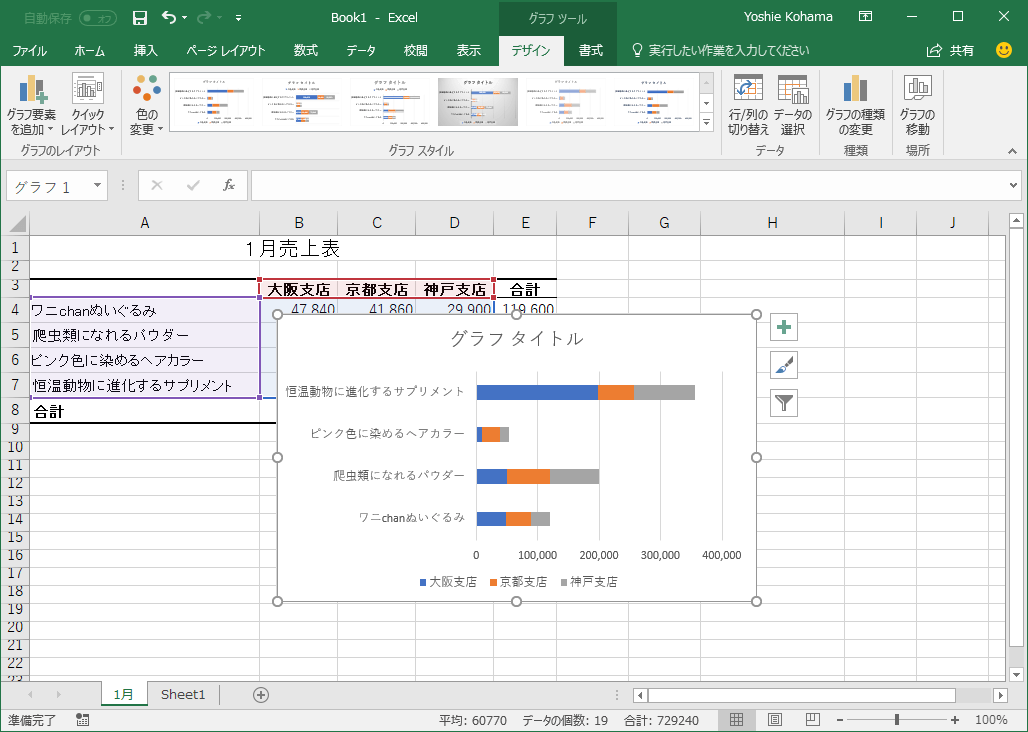This screenshot has height=732, width=1028.
Task: Select cell 爬虫類になれるパウダー
Action: tap(145, 335)
